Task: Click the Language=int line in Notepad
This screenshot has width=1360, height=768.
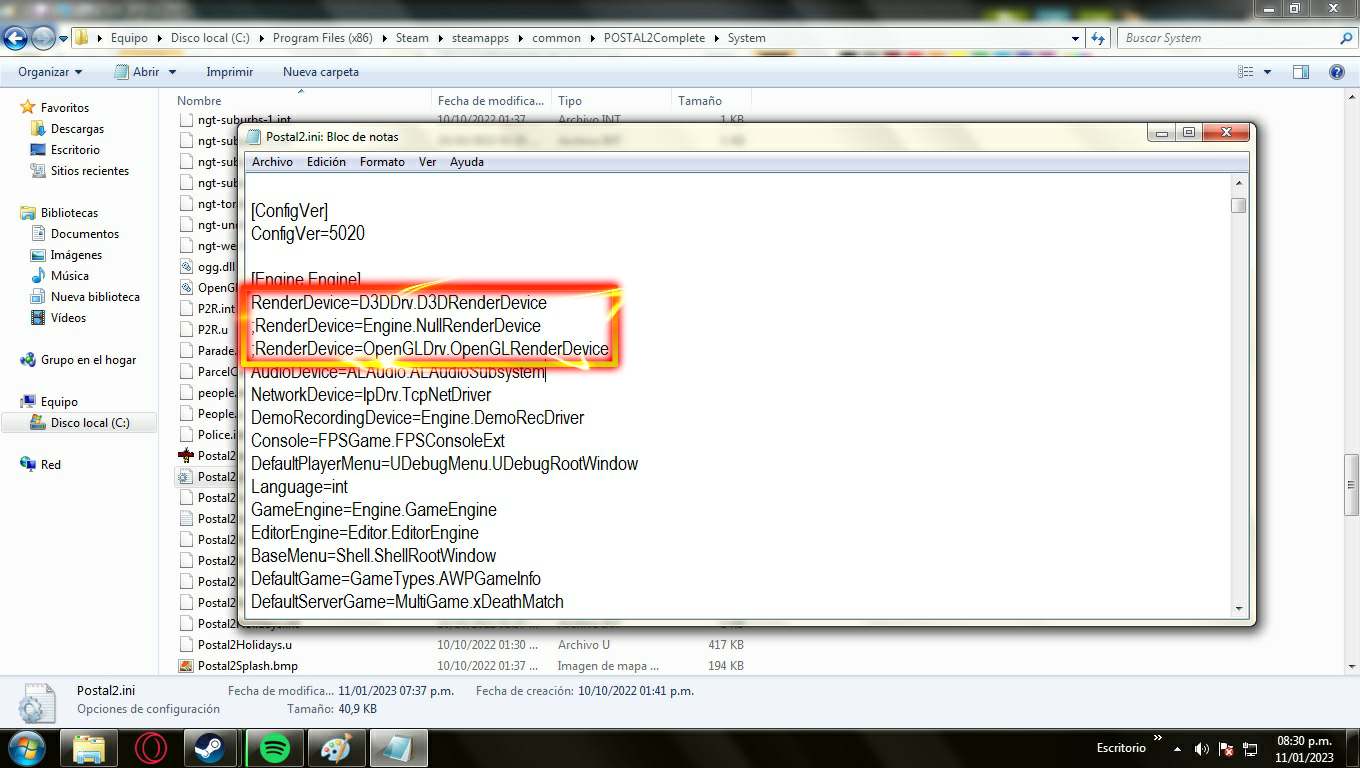Action: (299, 487)
